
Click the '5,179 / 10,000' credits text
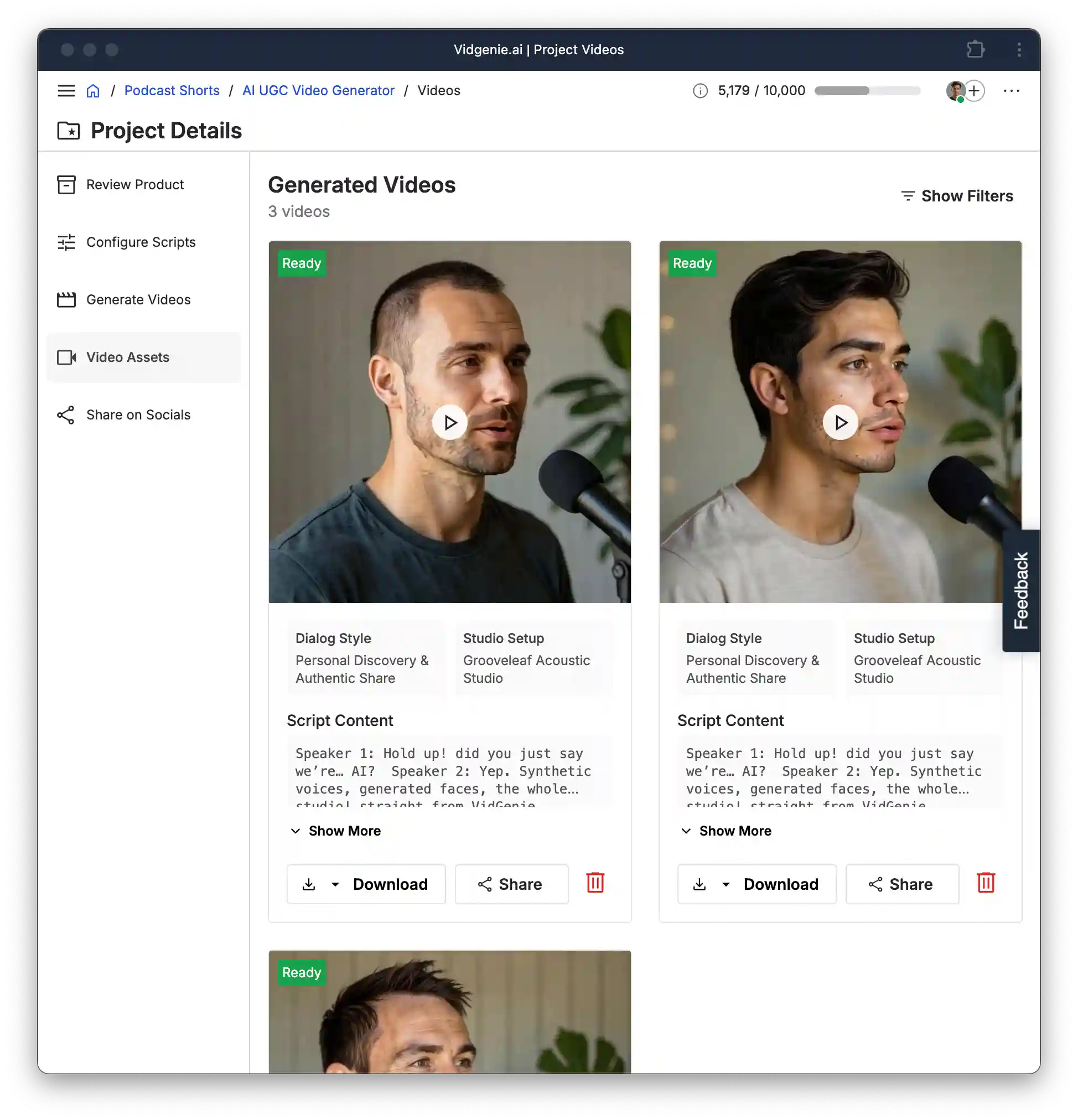761,90
